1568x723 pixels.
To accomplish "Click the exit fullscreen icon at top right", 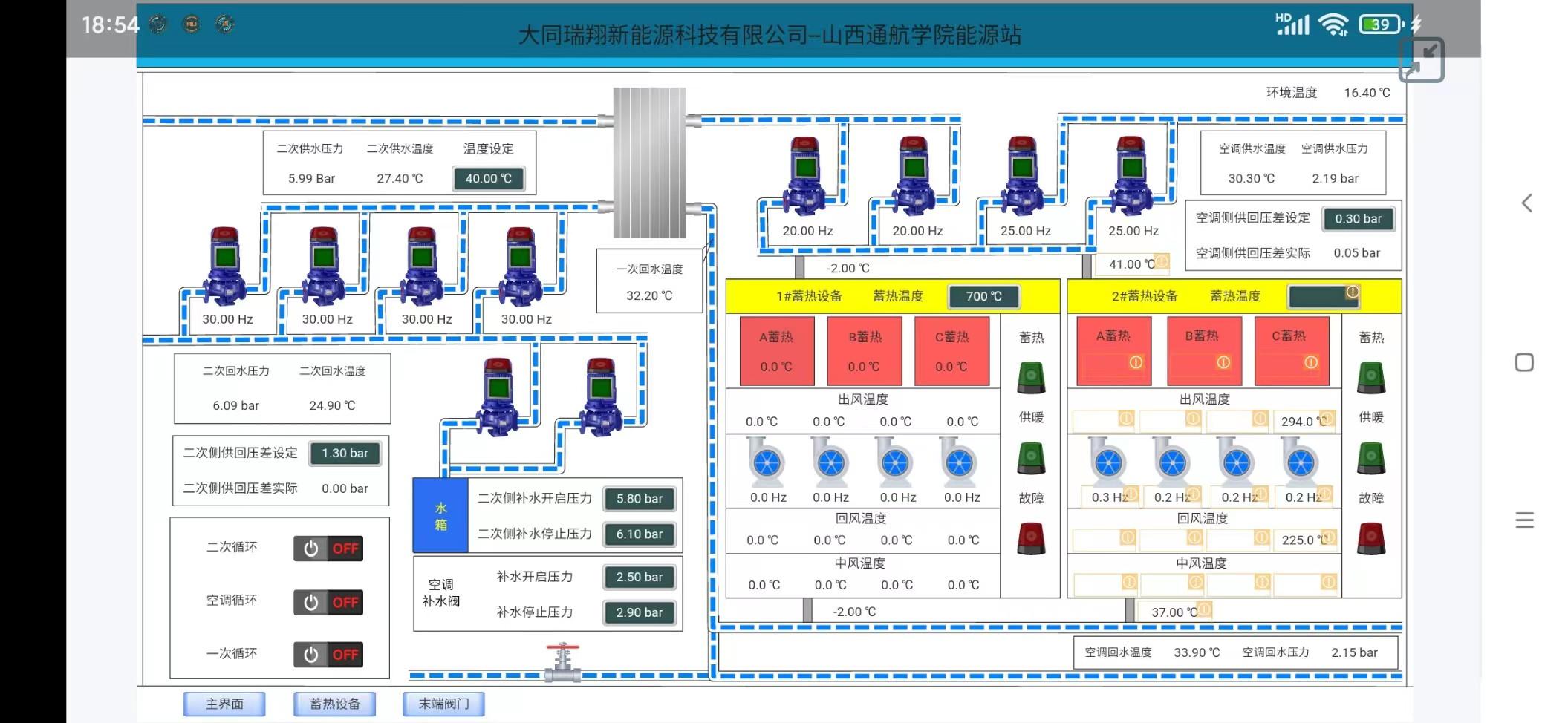I will tap(1420, 60).
